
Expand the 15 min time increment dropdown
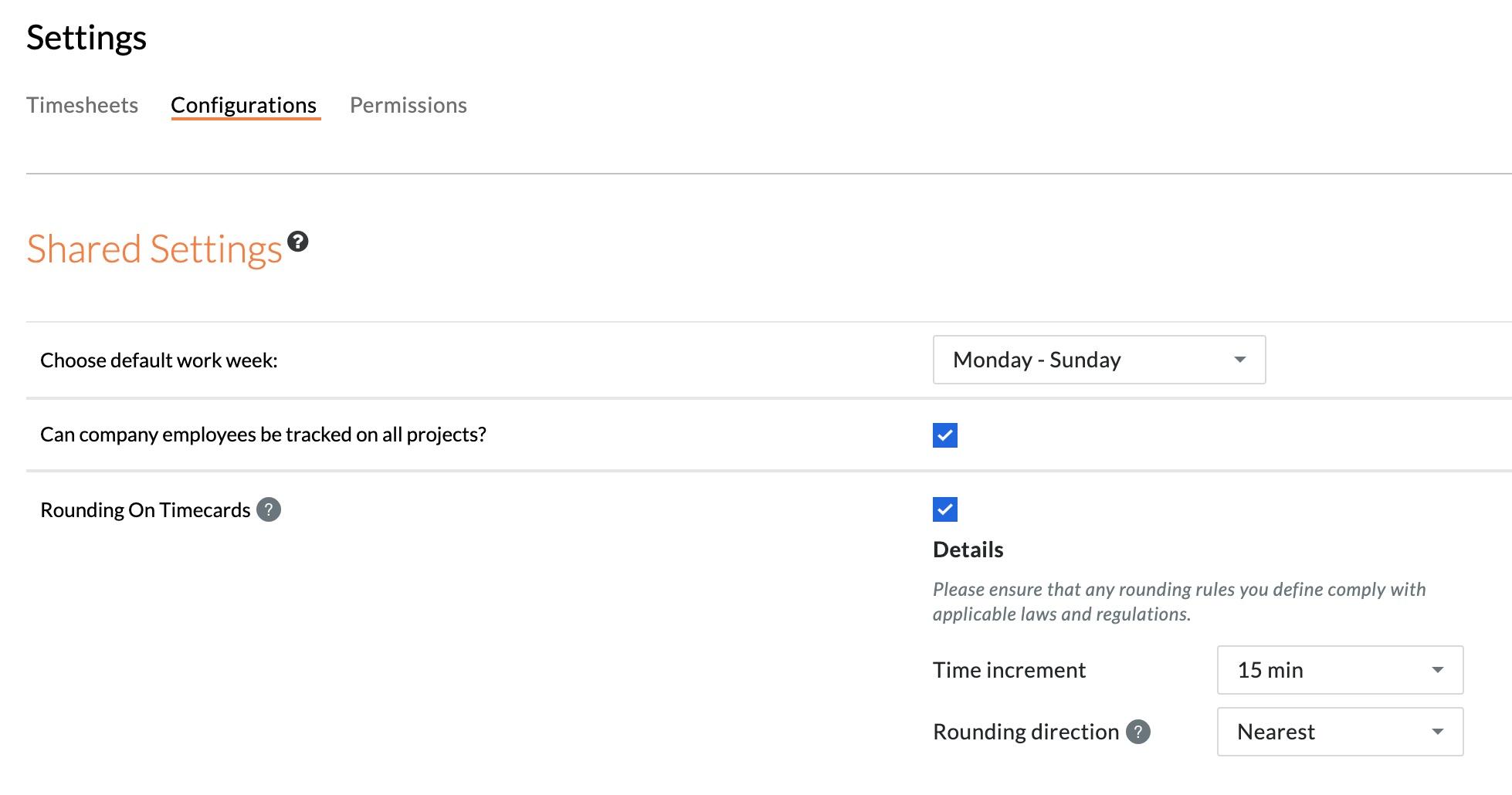pyautogui.click(x=1340, y=670)
